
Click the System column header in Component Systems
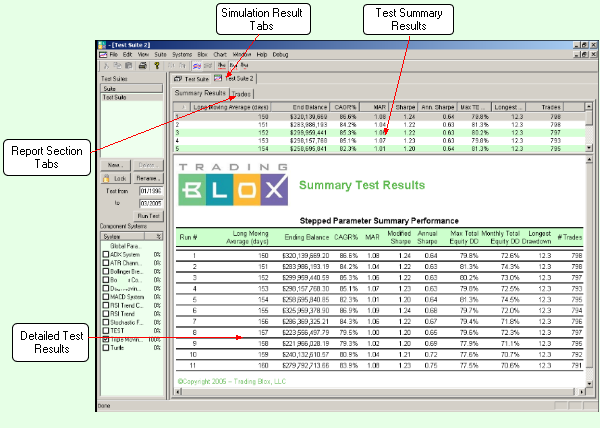click(122, 236)
